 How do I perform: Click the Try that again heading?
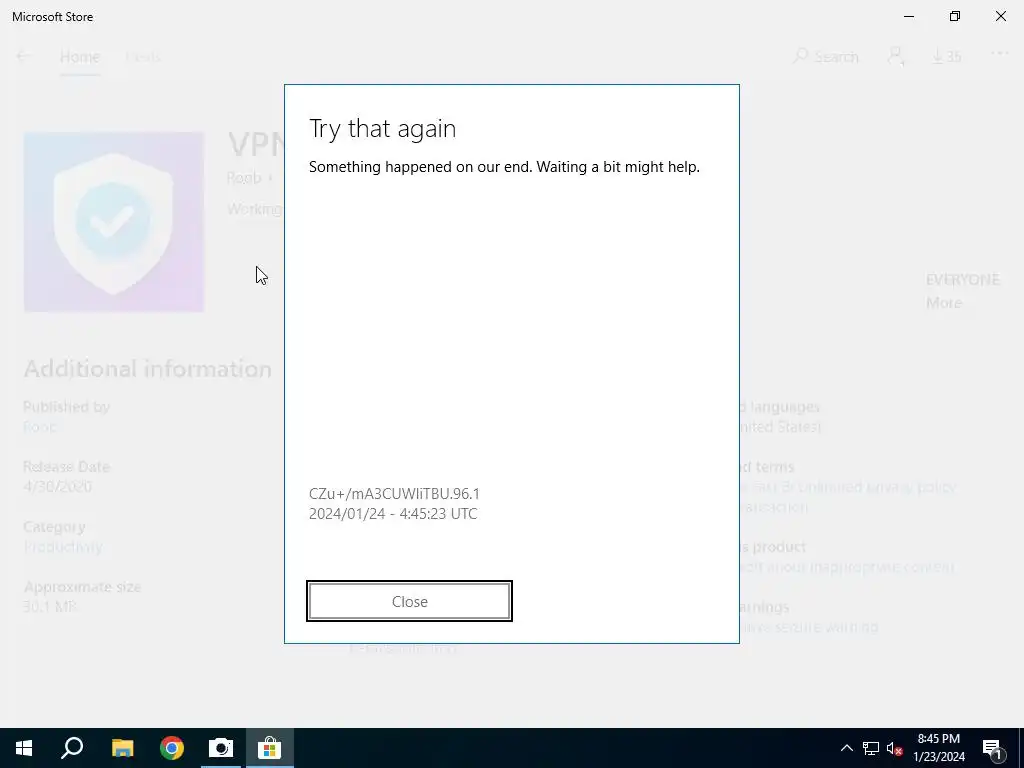[x=382, y=129]
